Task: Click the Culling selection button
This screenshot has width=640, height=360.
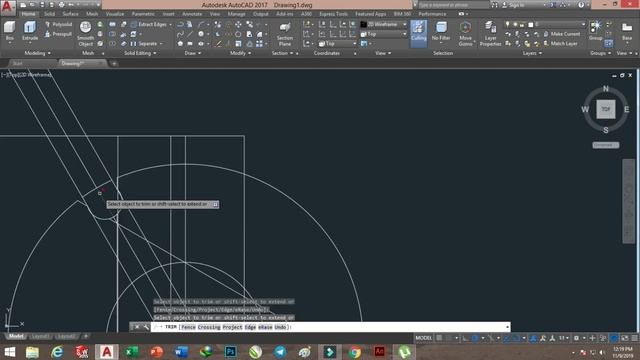Action: pos(418,33)
